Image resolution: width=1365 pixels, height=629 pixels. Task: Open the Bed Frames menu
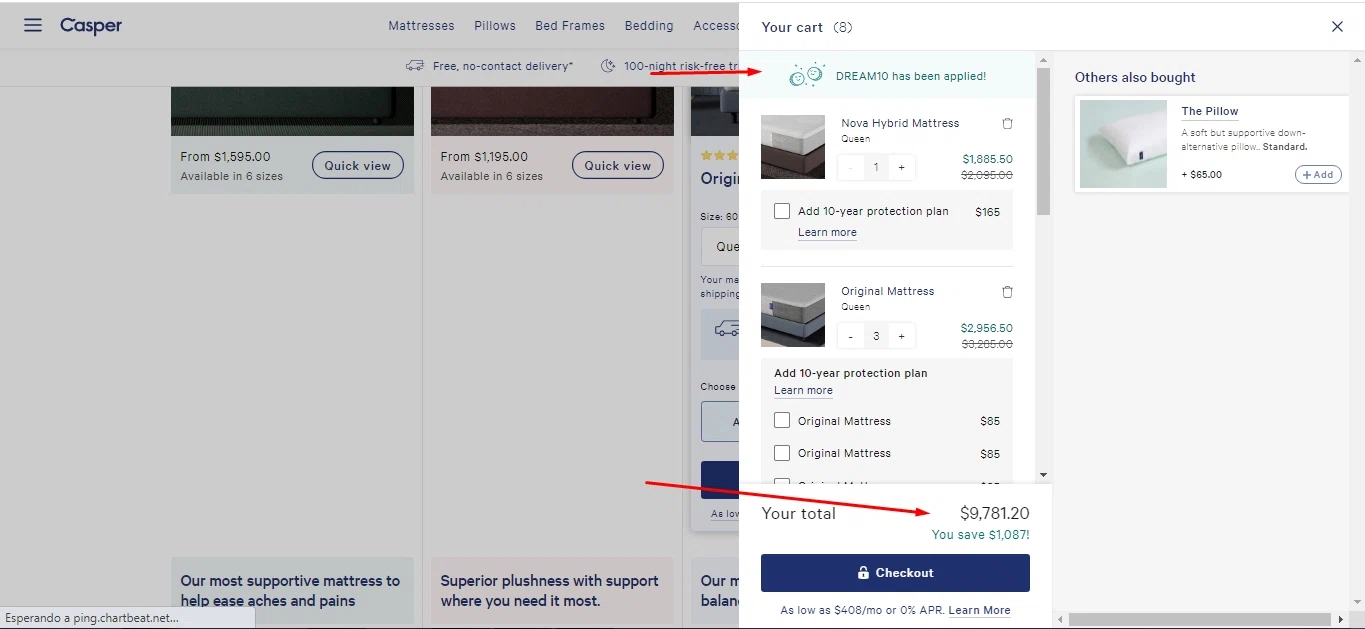pos(570,26)
